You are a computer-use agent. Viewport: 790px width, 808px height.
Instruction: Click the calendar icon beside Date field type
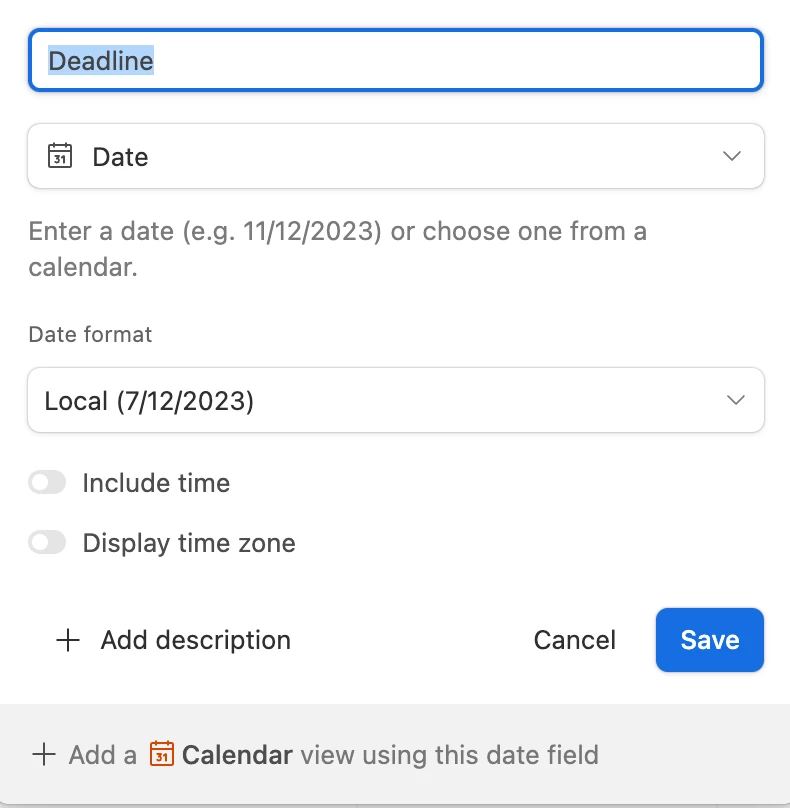[x=60, y=156]
